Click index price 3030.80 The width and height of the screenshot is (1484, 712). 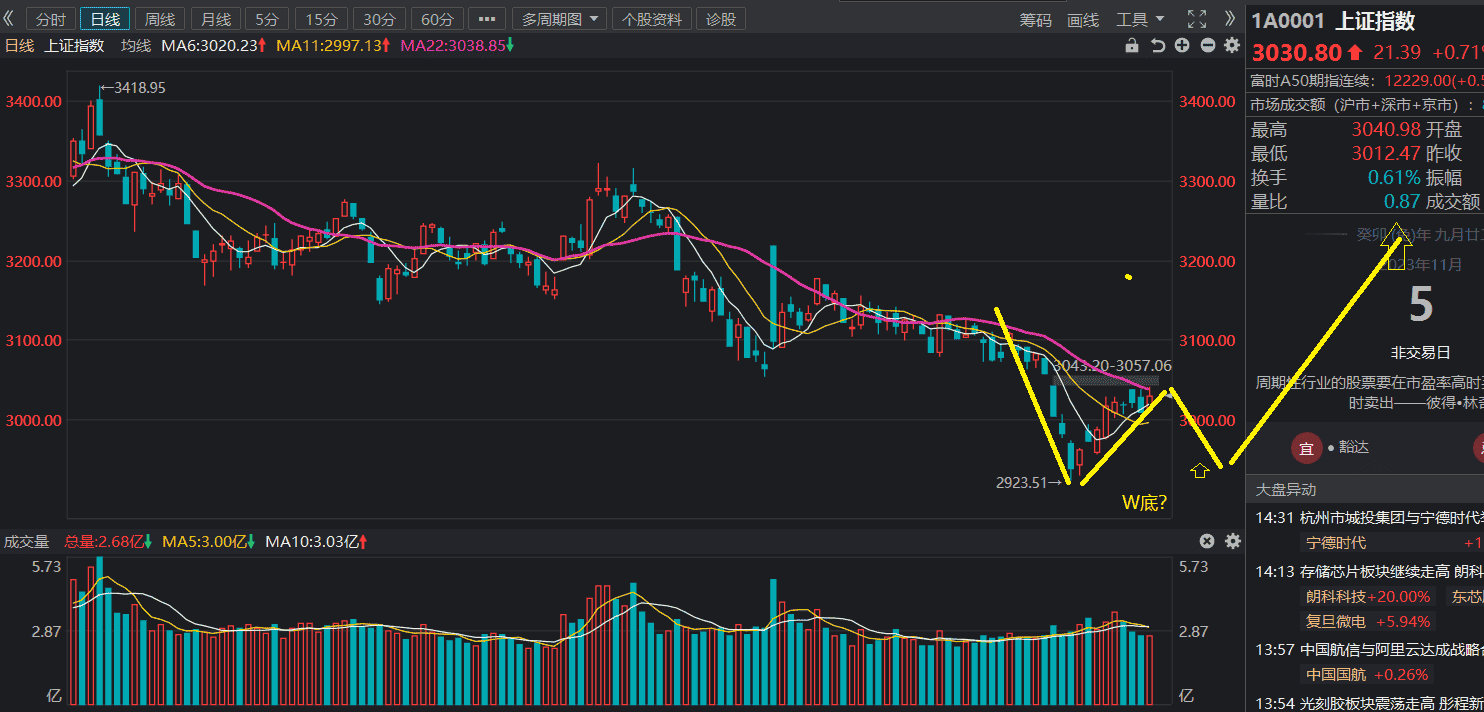[1297, 52]
